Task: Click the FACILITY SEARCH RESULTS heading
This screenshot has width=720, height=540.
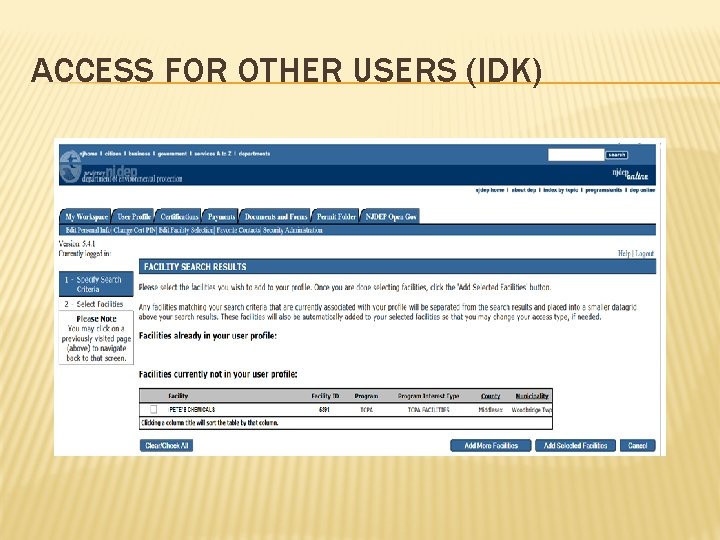Action: (195, 266)
